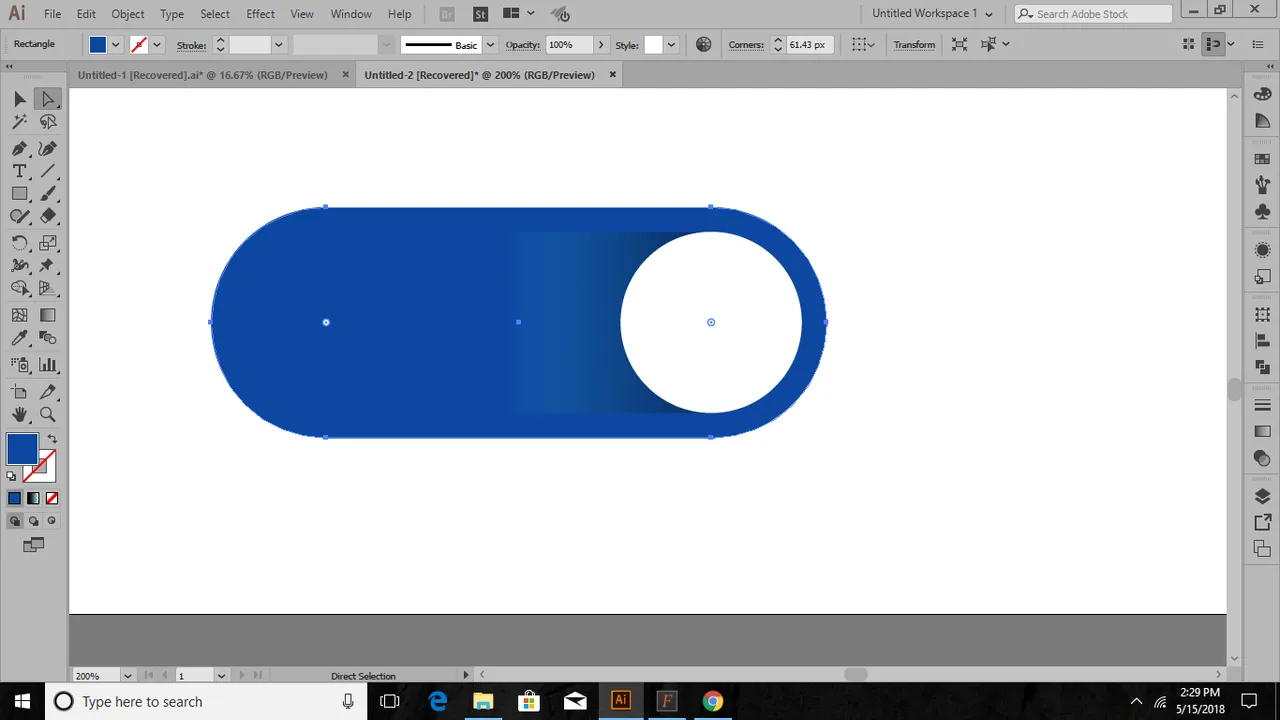
Task: Change the screen mode
Action: [x=33, y=545]
